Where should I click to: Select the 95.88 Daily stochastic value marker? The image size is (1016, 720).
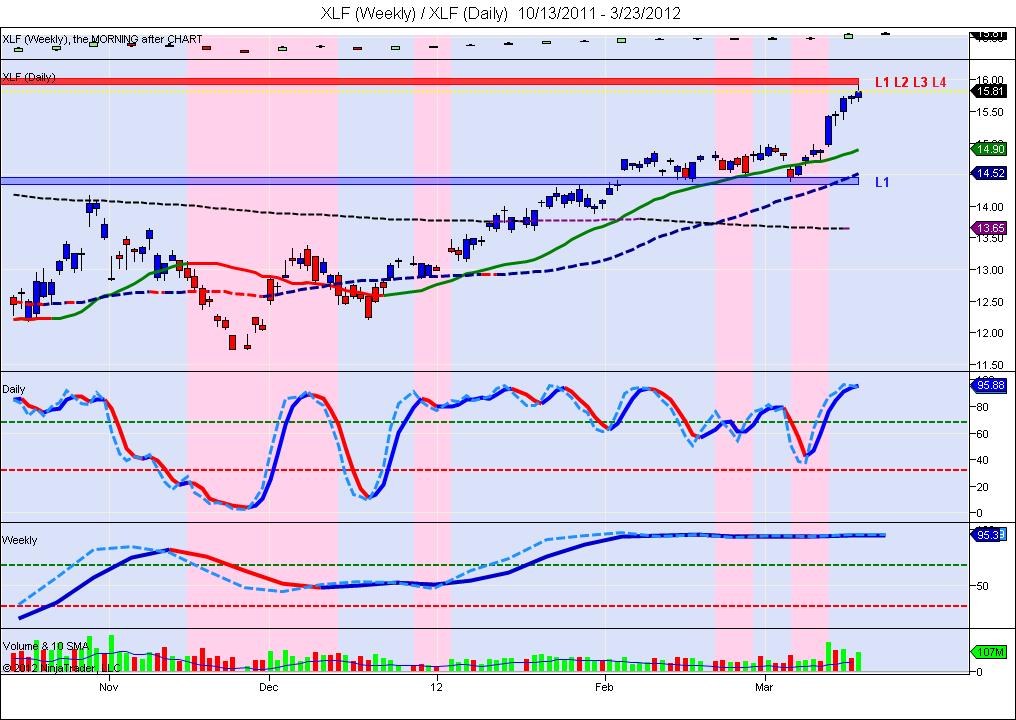point(990,385)
